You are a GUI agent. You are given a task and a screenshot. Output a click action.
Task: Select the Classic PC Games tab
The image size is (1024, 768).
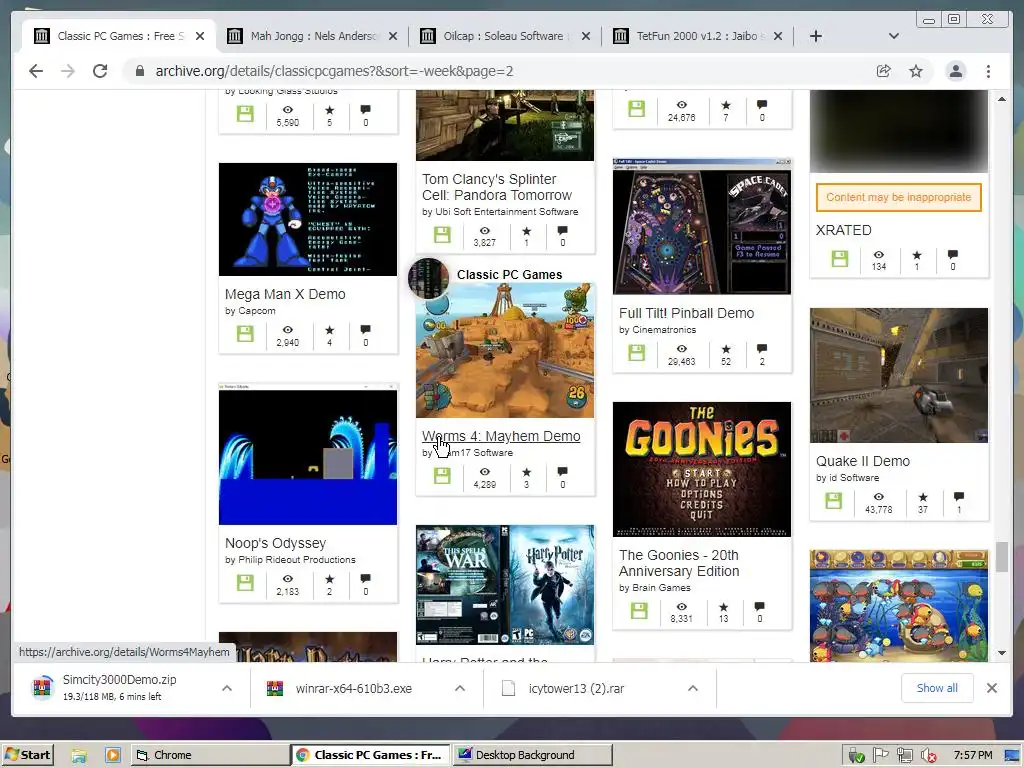pyautogui.click(x=120, y=36)
